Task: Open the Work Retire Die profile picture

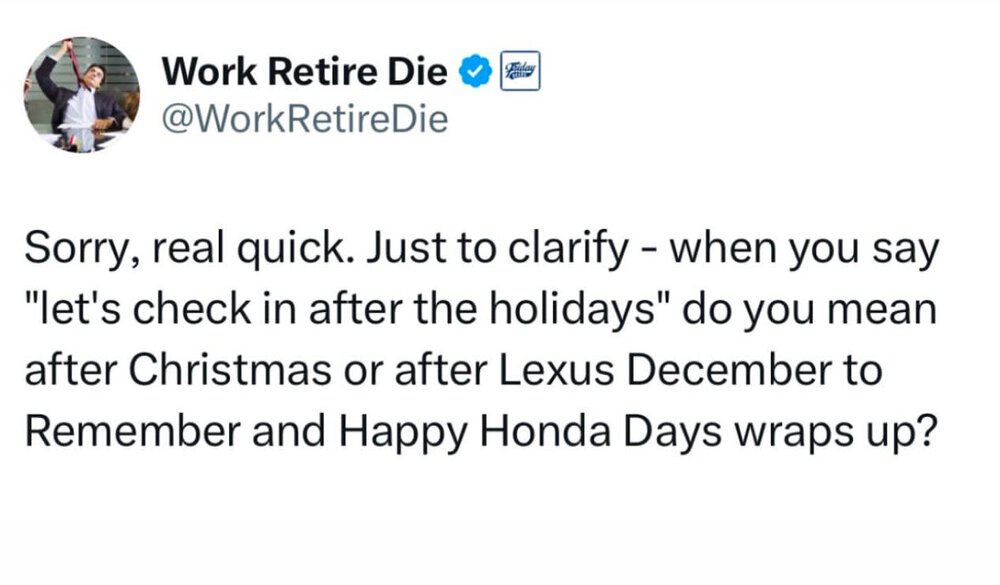Action: click(82, 94)
